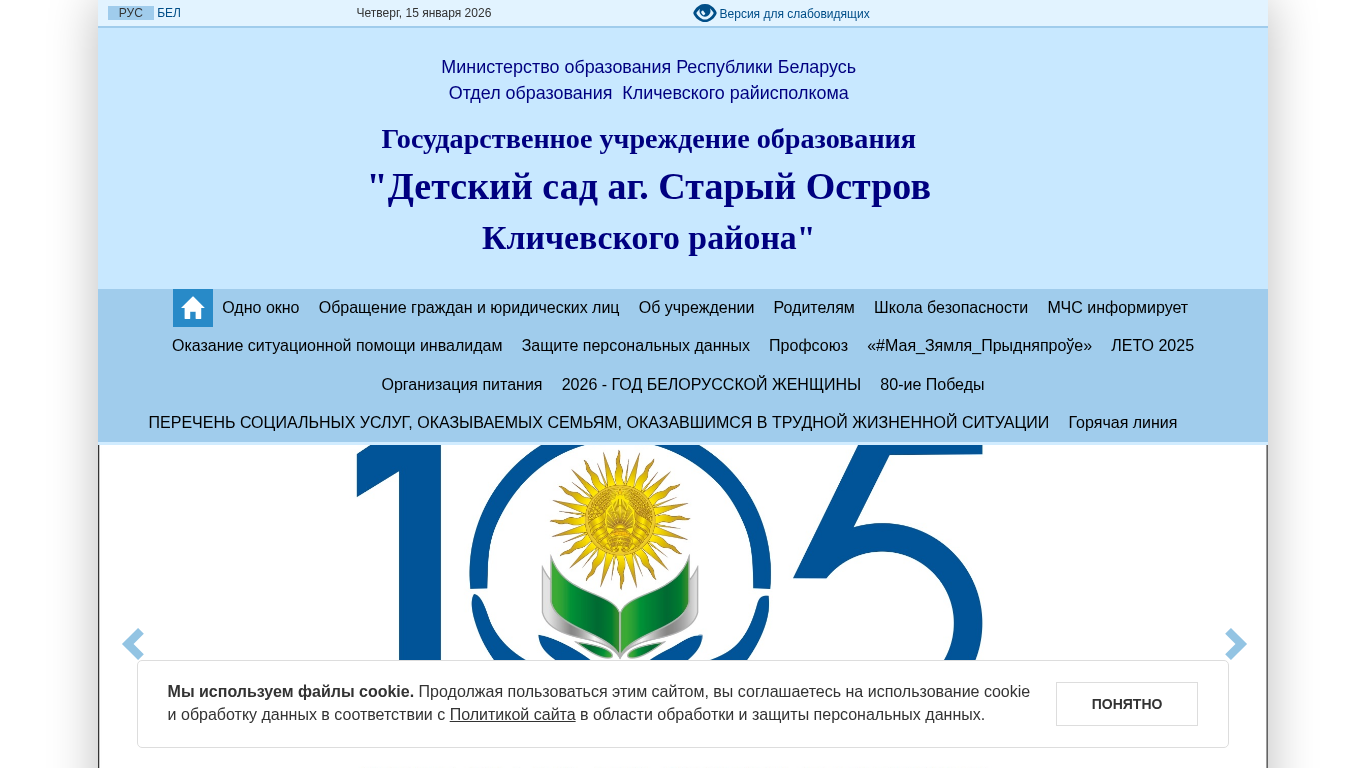Viewport: 1366px width, 768px height.
Task: Open Организация питания page
Action: click(462, 385)
